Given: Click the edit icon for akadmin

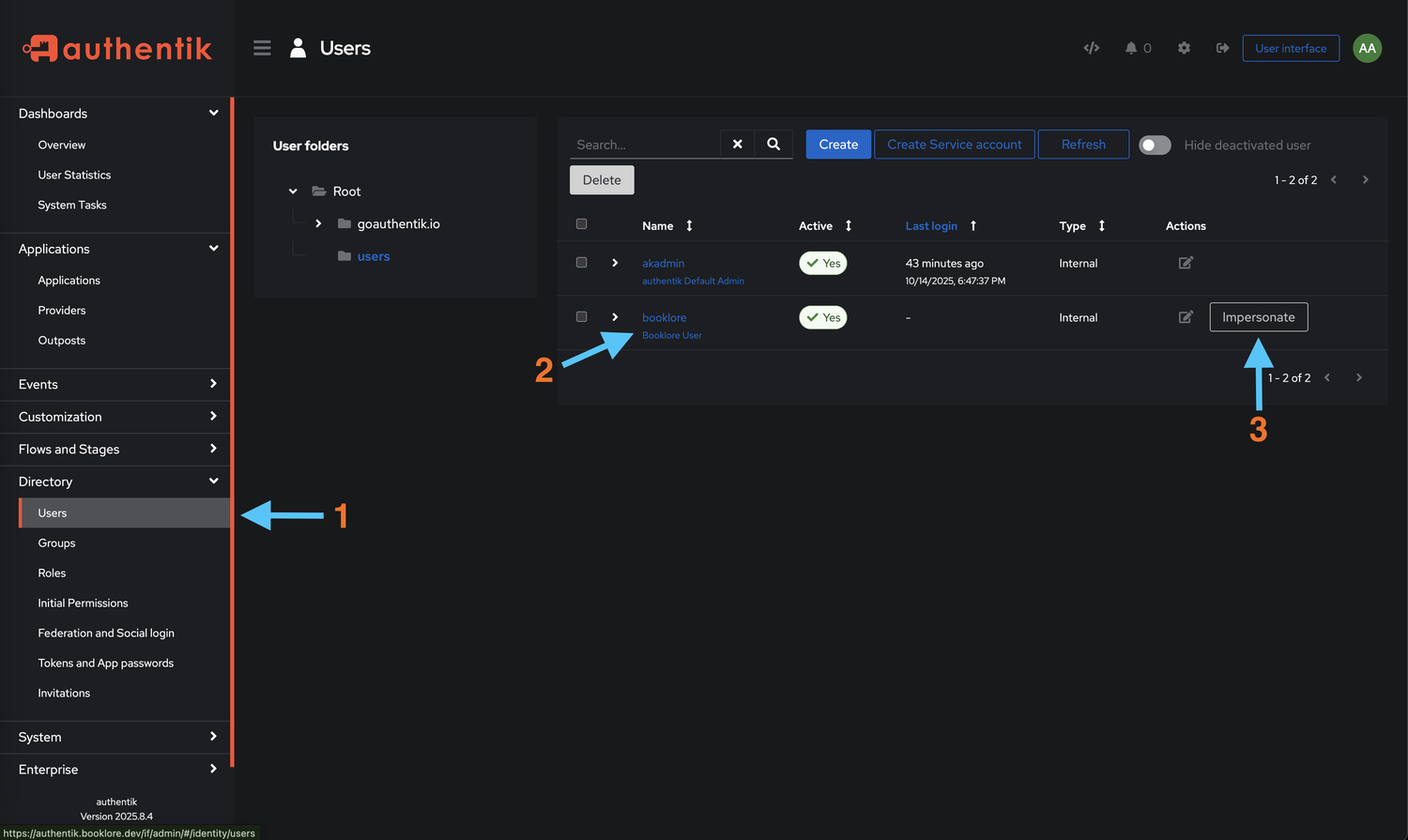Looking at the screenshot, I should (1186, 263).
